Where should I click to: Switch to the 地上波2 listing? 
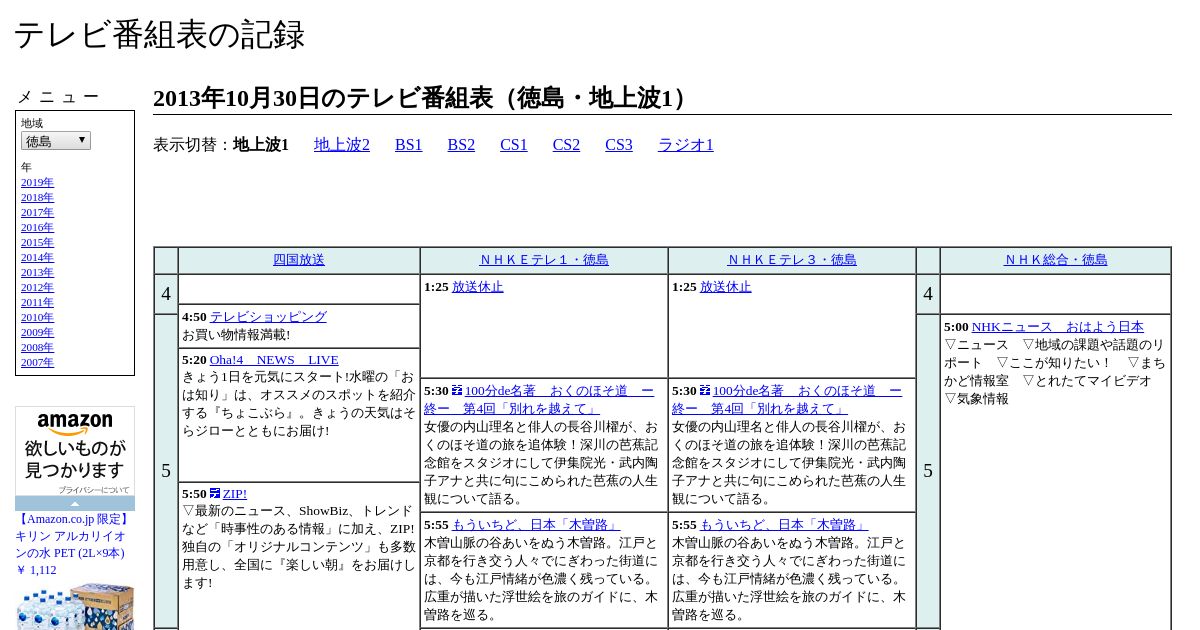pos(342,145)
